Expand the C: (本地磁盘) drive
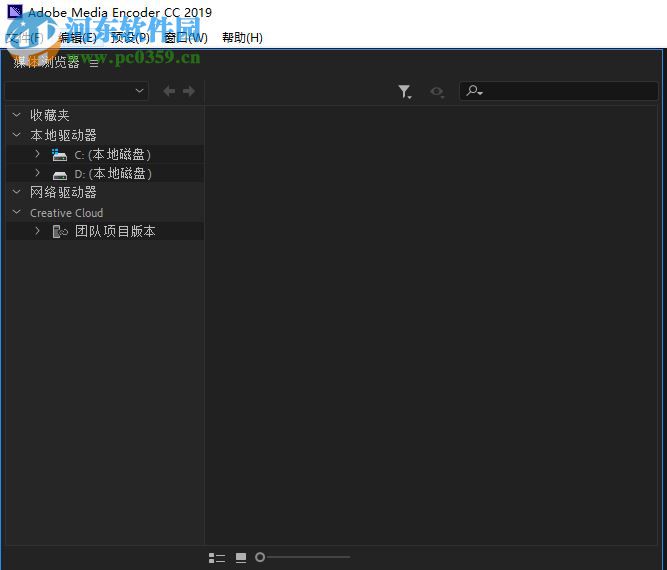Viewport: 667px width, 570px height. [x=37, y=154]
